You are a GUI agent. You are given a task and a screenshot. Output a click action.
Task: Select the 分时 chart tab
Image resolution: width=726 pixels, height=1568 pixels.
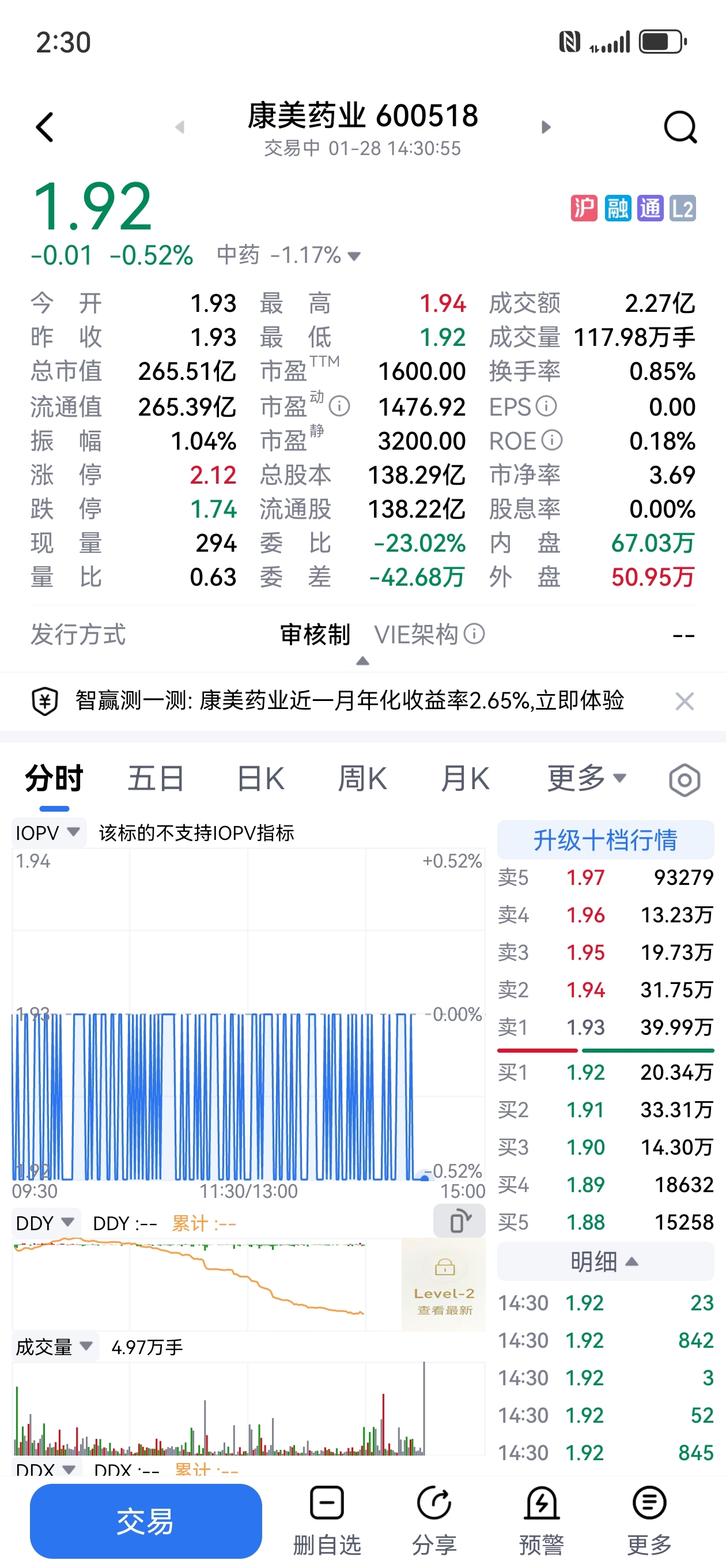pyautogui.click(x=54, y=778)
